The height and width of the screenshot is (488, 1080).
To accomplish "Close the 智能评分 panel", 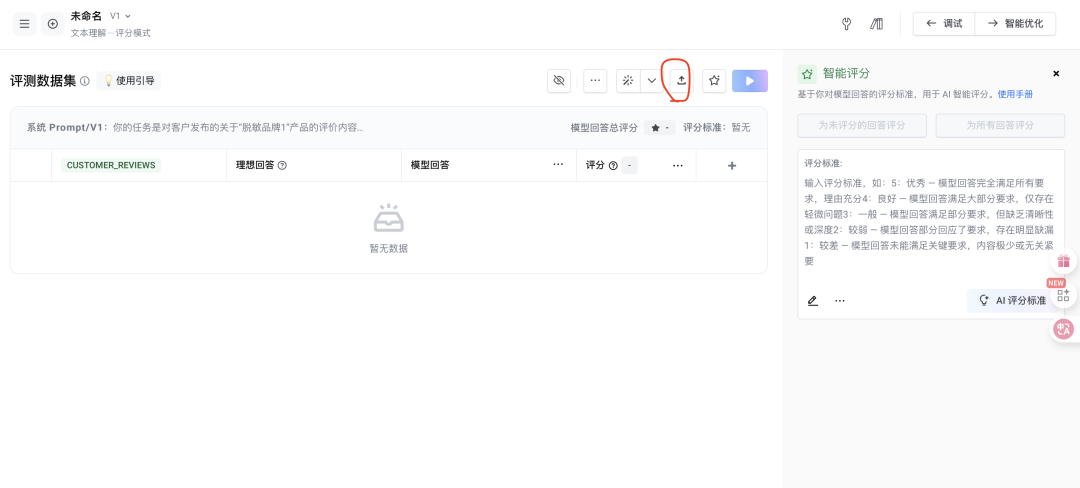I will click(1057, 74).
